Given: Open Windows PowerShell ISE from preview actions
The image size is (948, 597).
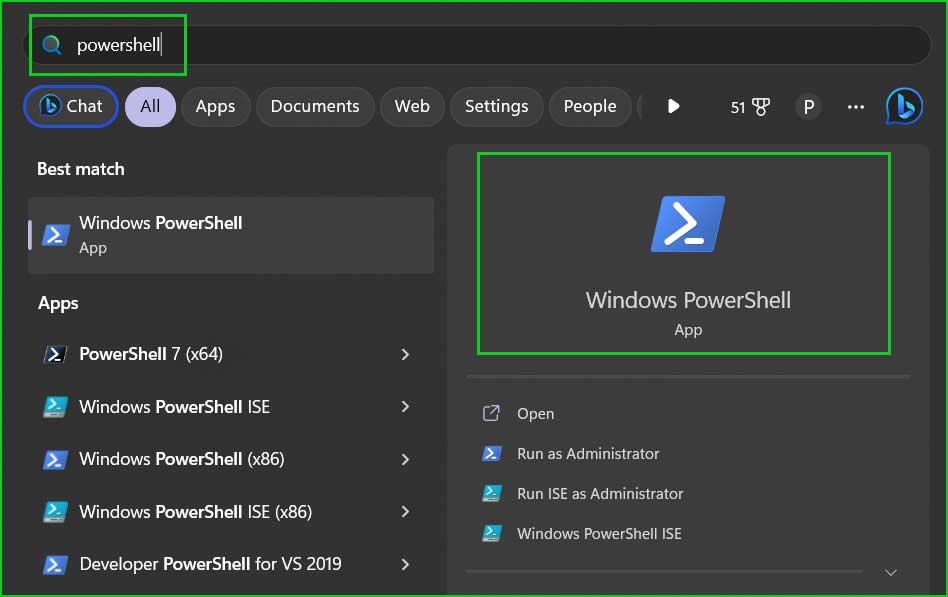Looking at the screenshot, I should (x=599, y=533).
